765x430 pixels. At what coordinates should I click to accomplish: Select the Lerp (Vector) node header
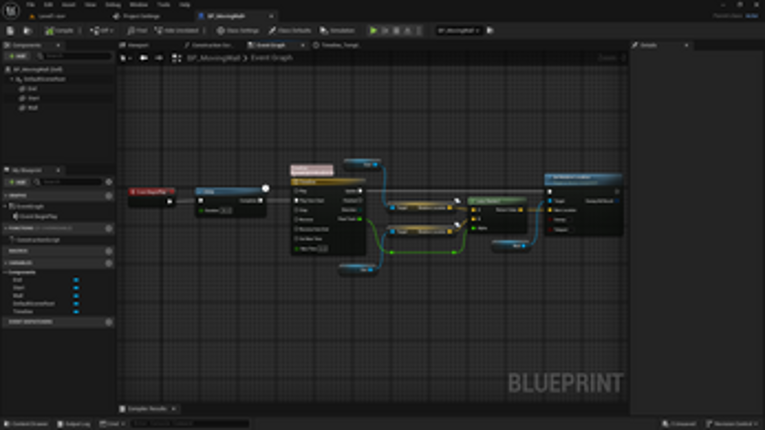pos(496,201)
